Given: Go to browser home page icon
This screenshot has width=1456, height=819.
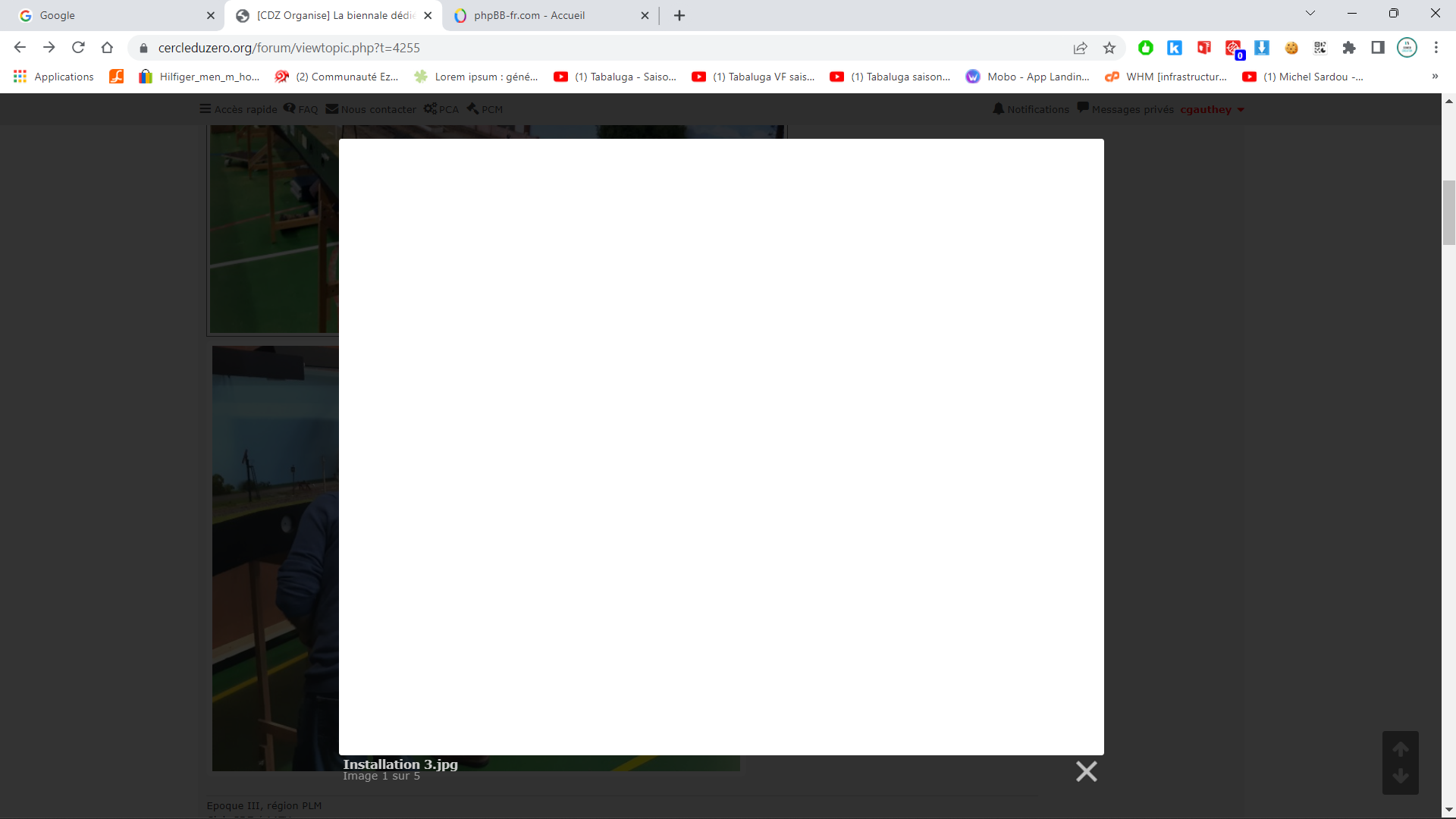Looking at the screenshot, I should pyautogui.click(x=107, y=48).
